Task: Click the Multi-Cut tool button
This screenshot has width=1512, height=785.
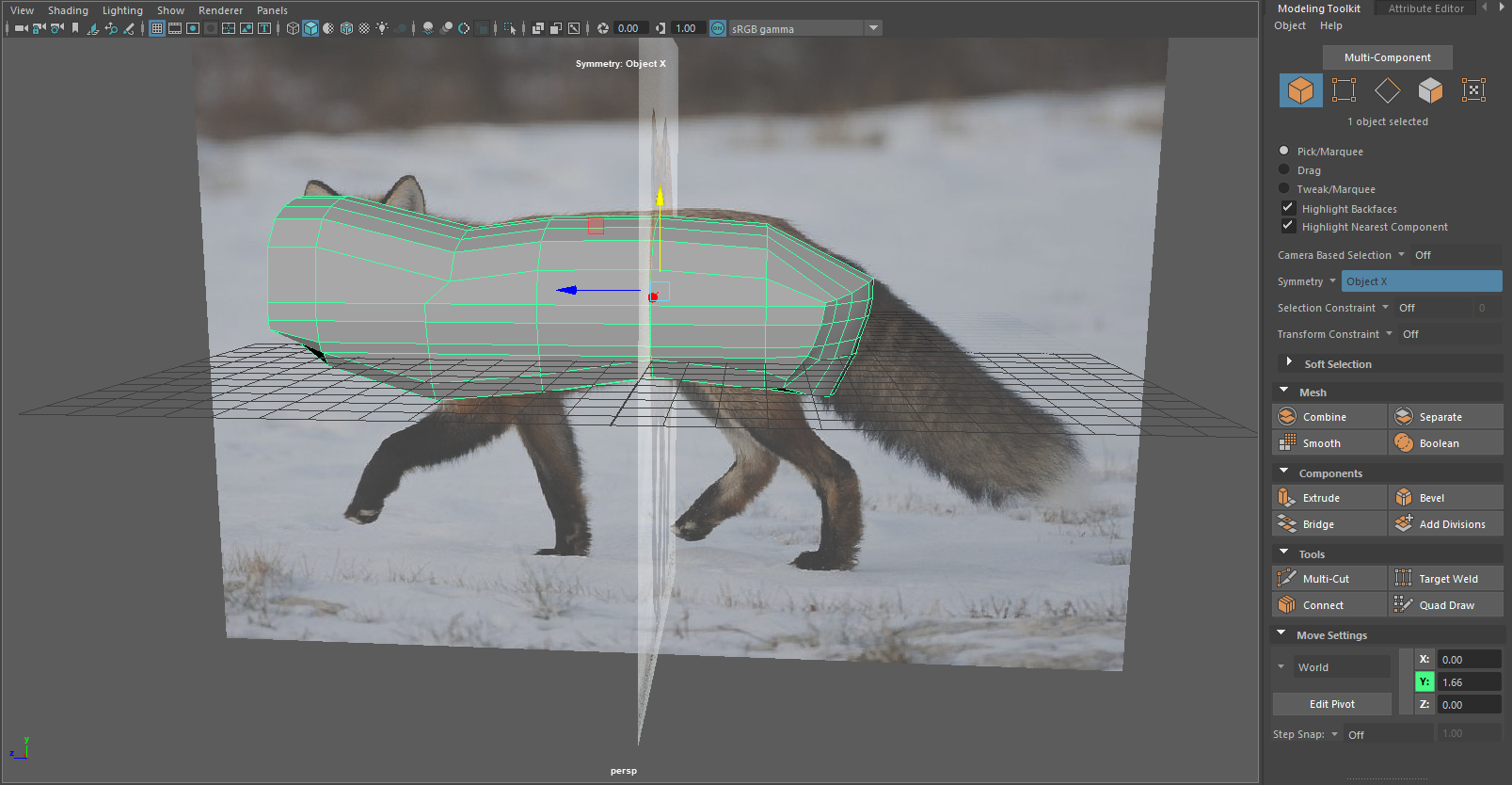Action: coord(1329,578)
